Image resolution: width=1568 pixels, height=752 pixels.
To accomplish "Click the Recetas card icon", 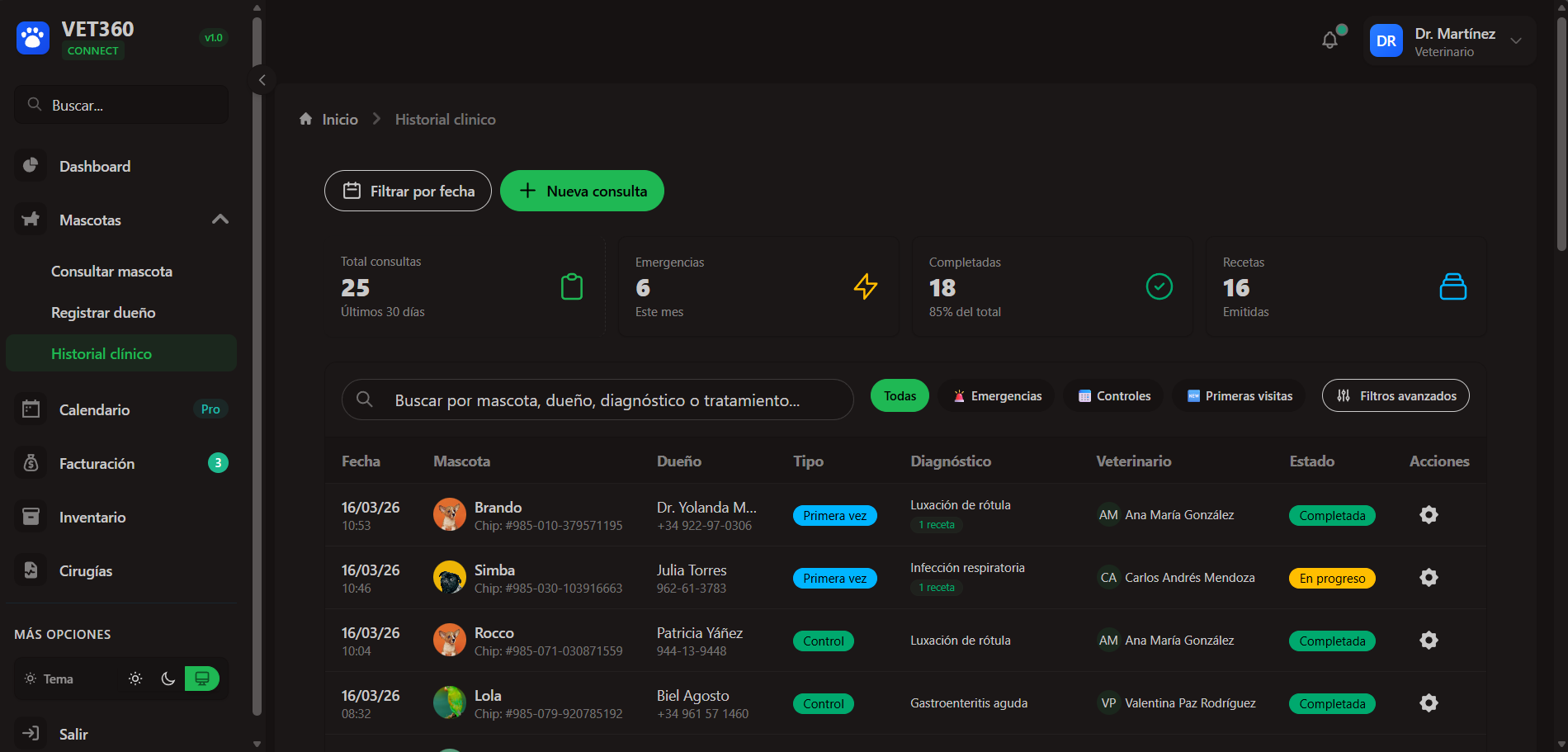I will pos(1452,286).
